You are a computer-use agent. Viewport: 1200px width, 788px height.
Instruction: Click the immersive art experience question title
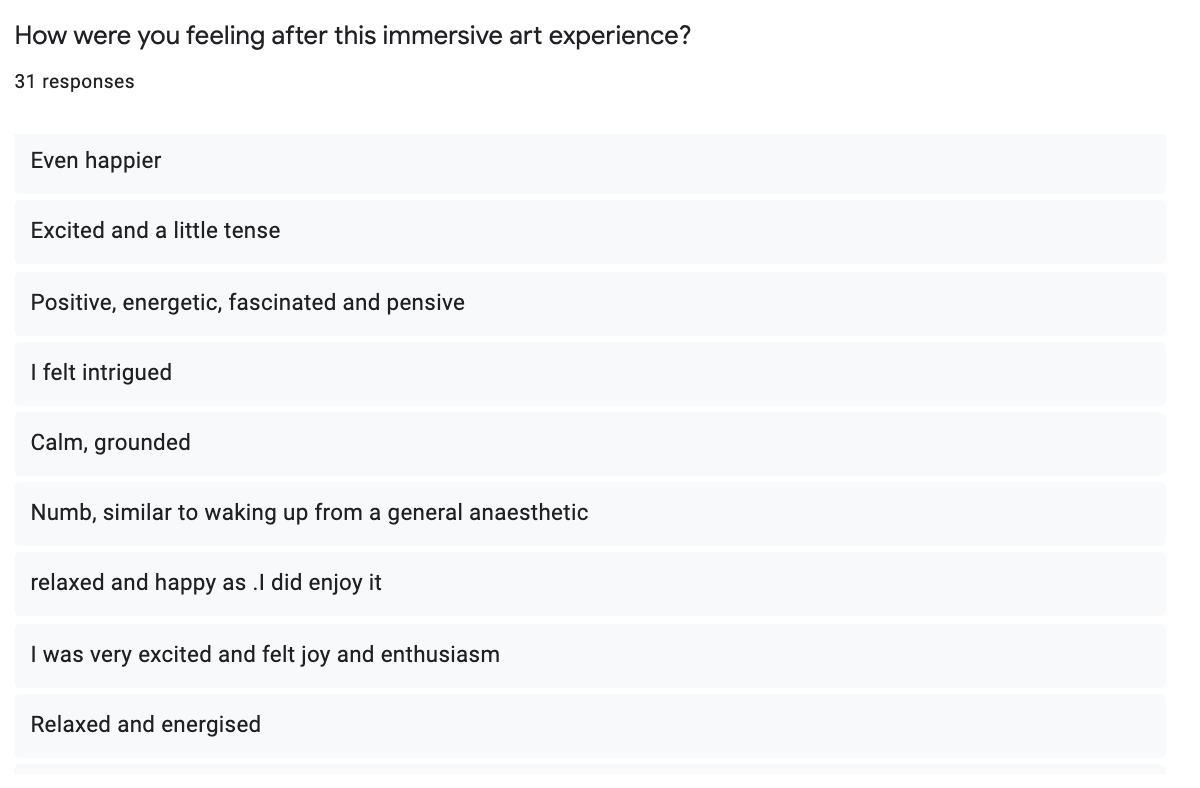(x=352, y=37)
